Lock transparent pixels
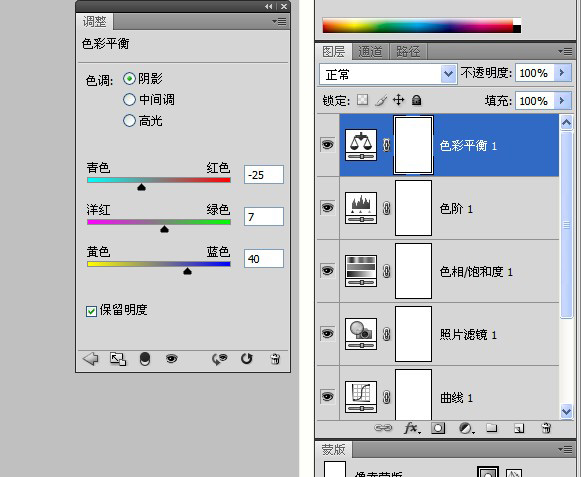The image size is (581, 477). (x=362, y=100)
